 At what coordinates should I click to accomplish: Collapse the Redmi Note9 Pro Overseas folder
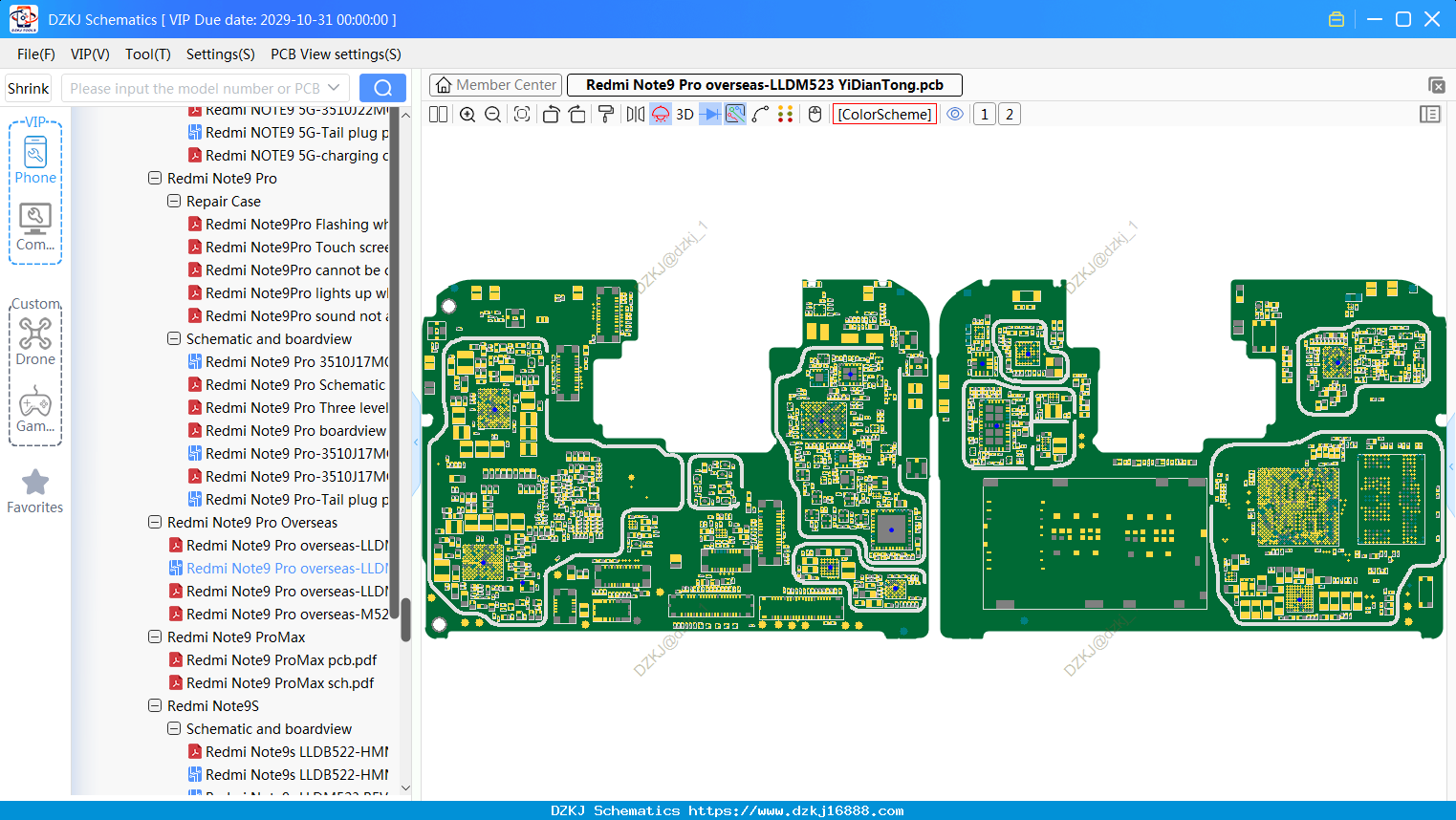pos(155,523)
